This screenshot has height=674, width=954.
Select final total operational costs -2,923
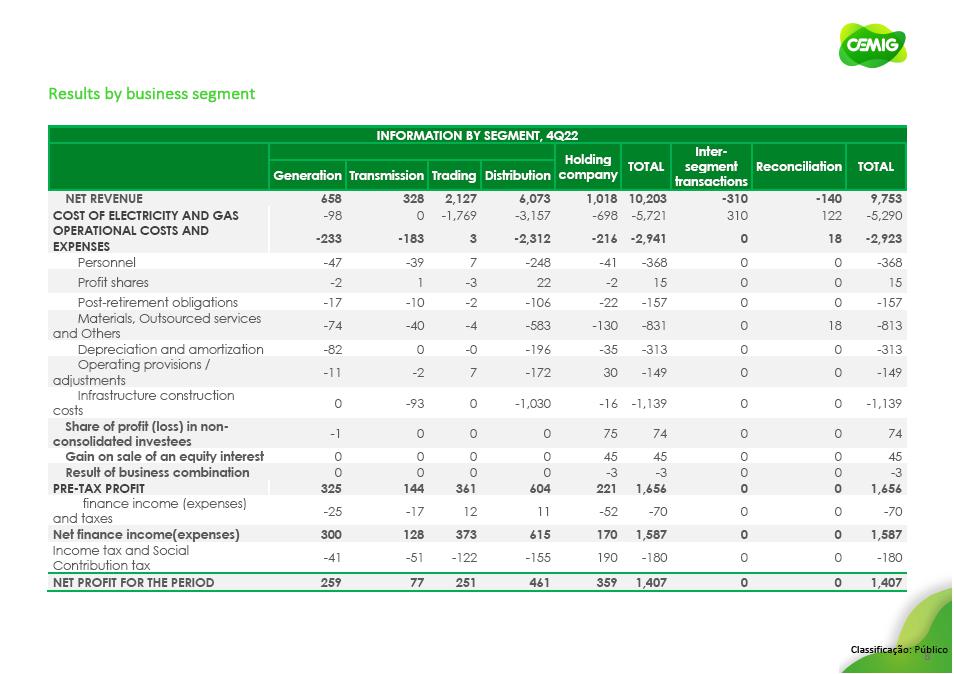[x=884, y=239]
